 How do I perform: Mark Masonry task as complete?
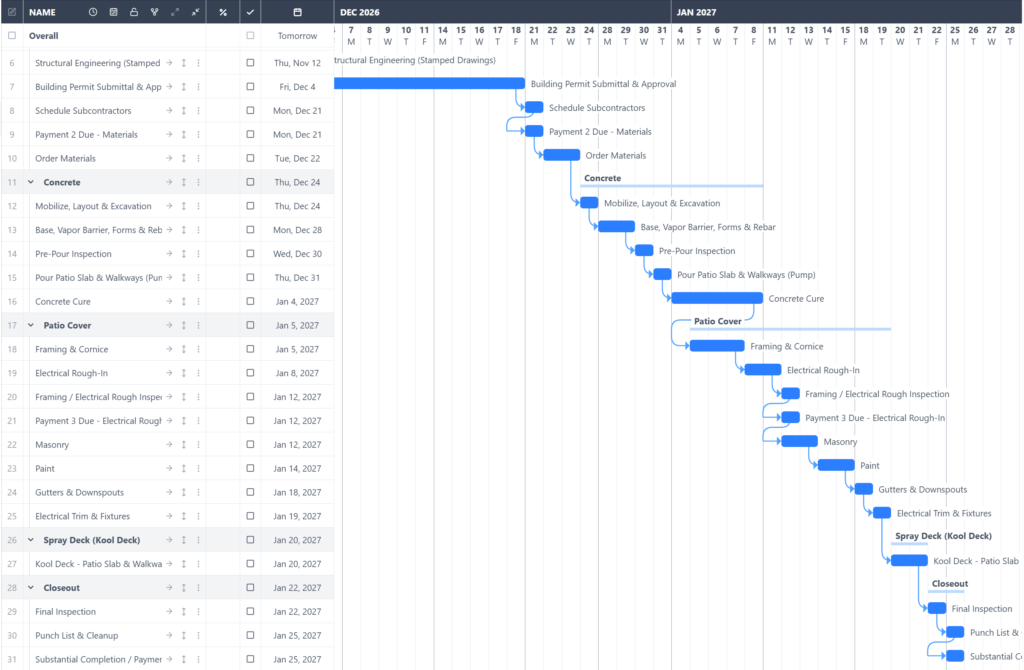point(250,444)
